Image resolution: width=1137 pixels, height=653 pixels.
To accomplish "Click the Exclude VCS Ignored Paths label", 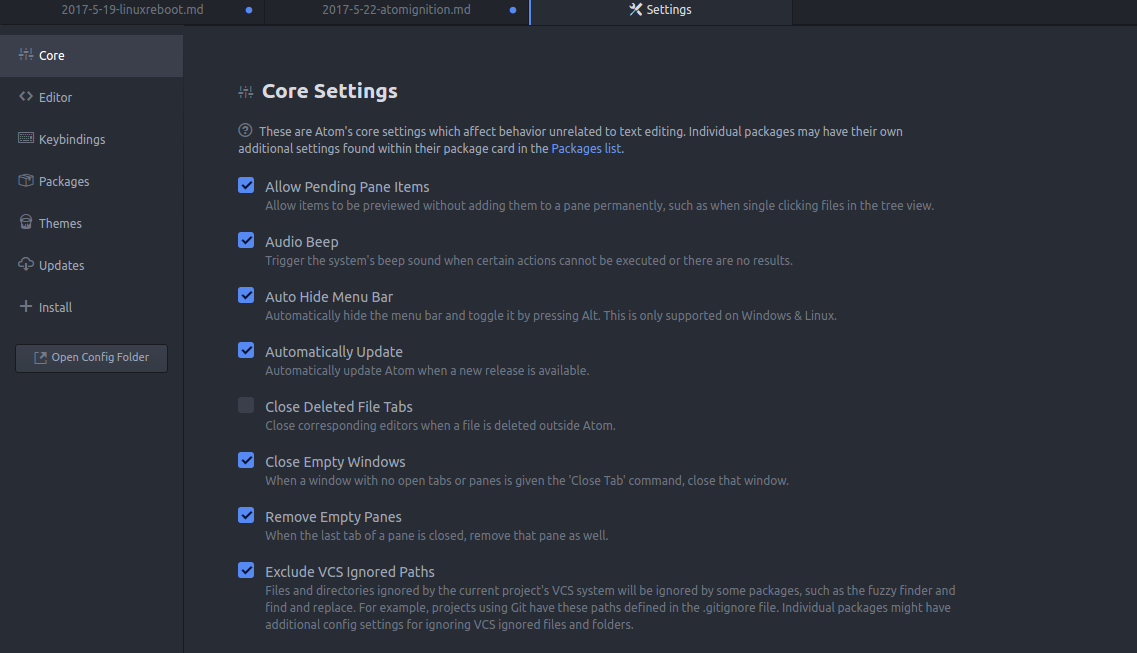I will (x=350, y=573).
